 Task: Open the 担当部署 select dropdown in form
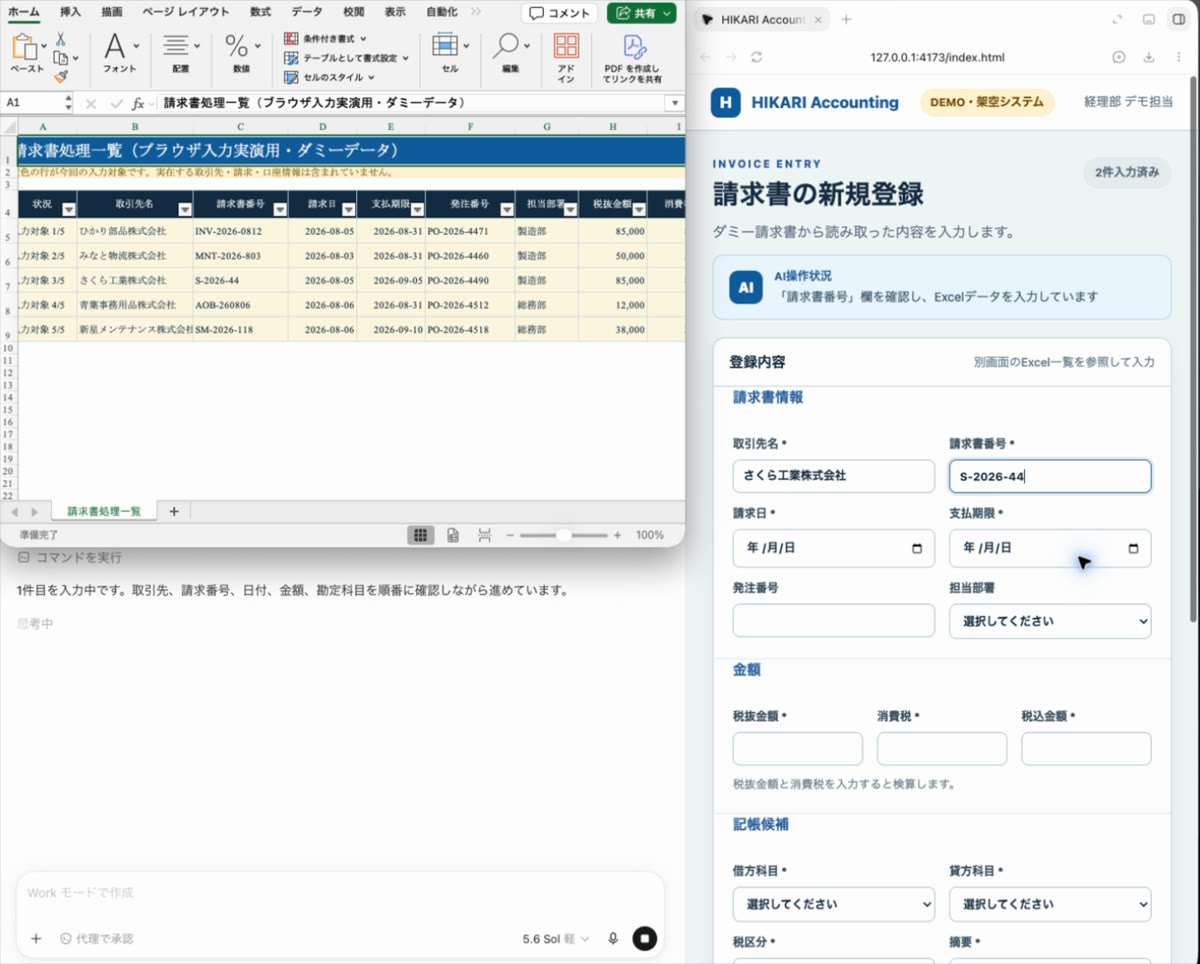[1050, 621]
